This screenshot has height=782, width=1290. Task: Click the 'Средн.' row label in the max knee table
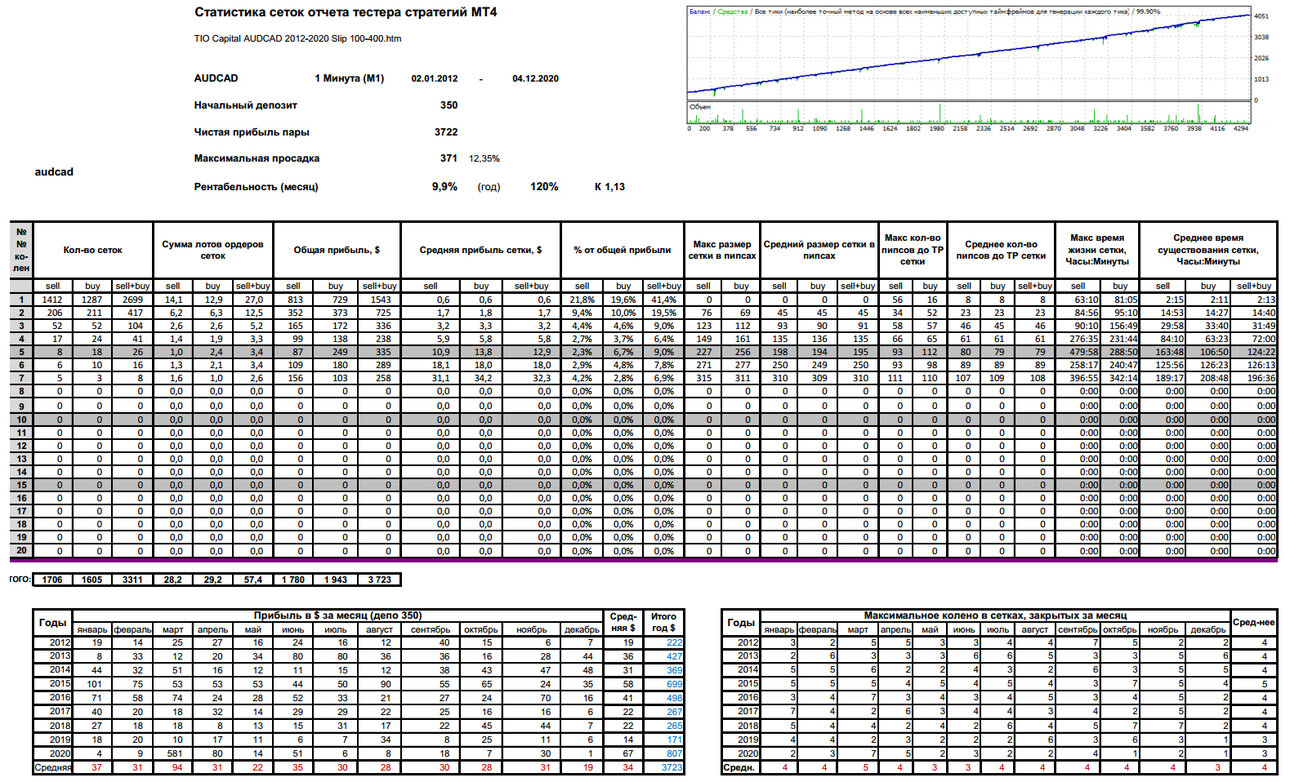click(x=741, y=767)
